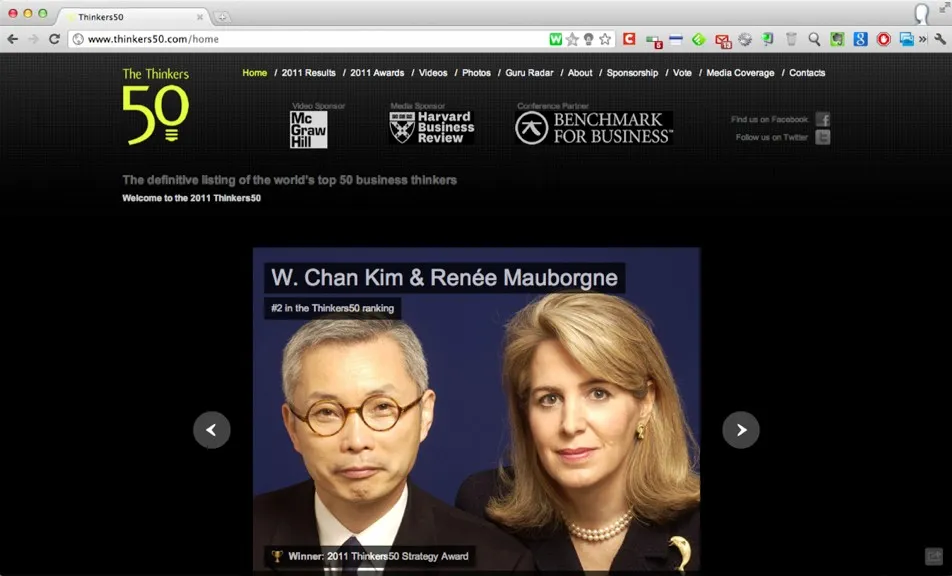Screen dimensions: 952x576
Task: Click the gear extension icon in toolbar
Action: point(745,39)
